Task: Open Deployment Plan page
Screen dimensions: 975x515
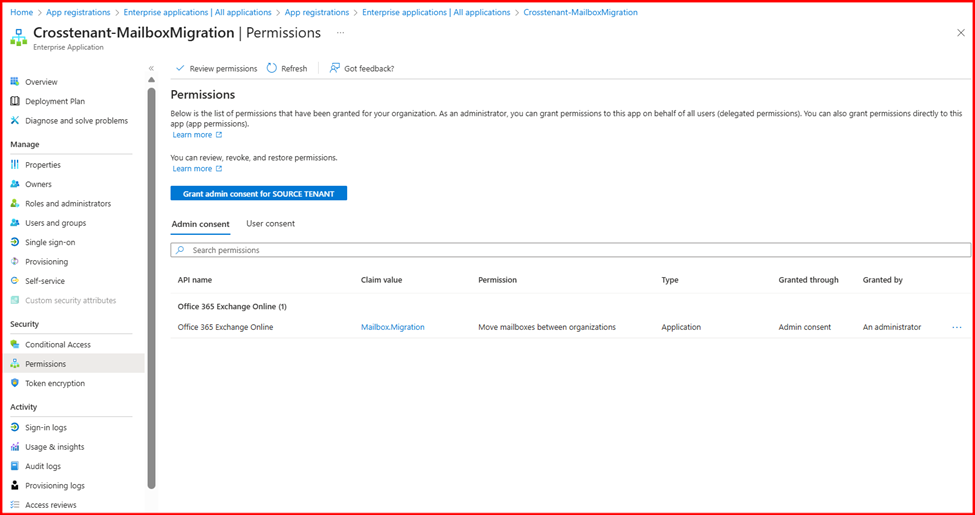Action: coord(54,101)
